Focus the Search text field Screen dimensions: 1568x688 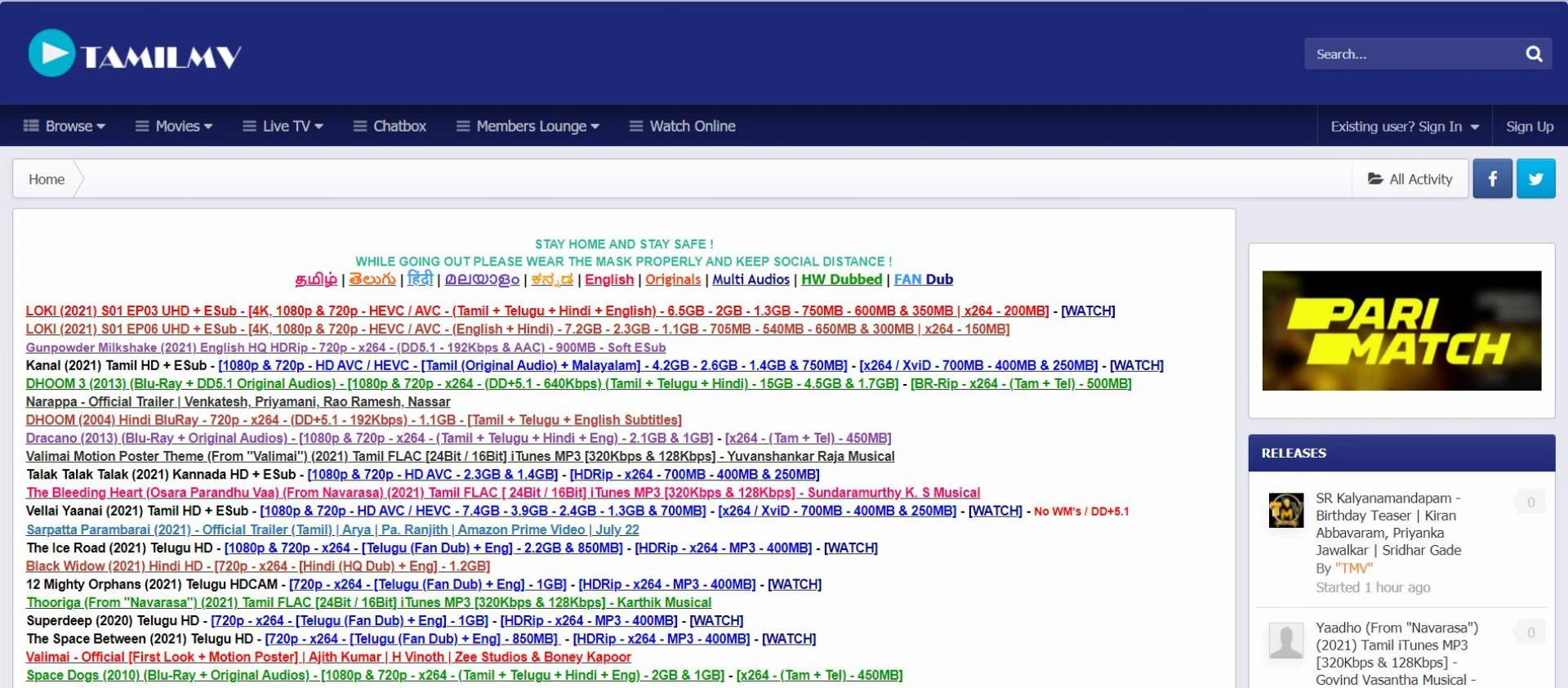(1411, 54)
